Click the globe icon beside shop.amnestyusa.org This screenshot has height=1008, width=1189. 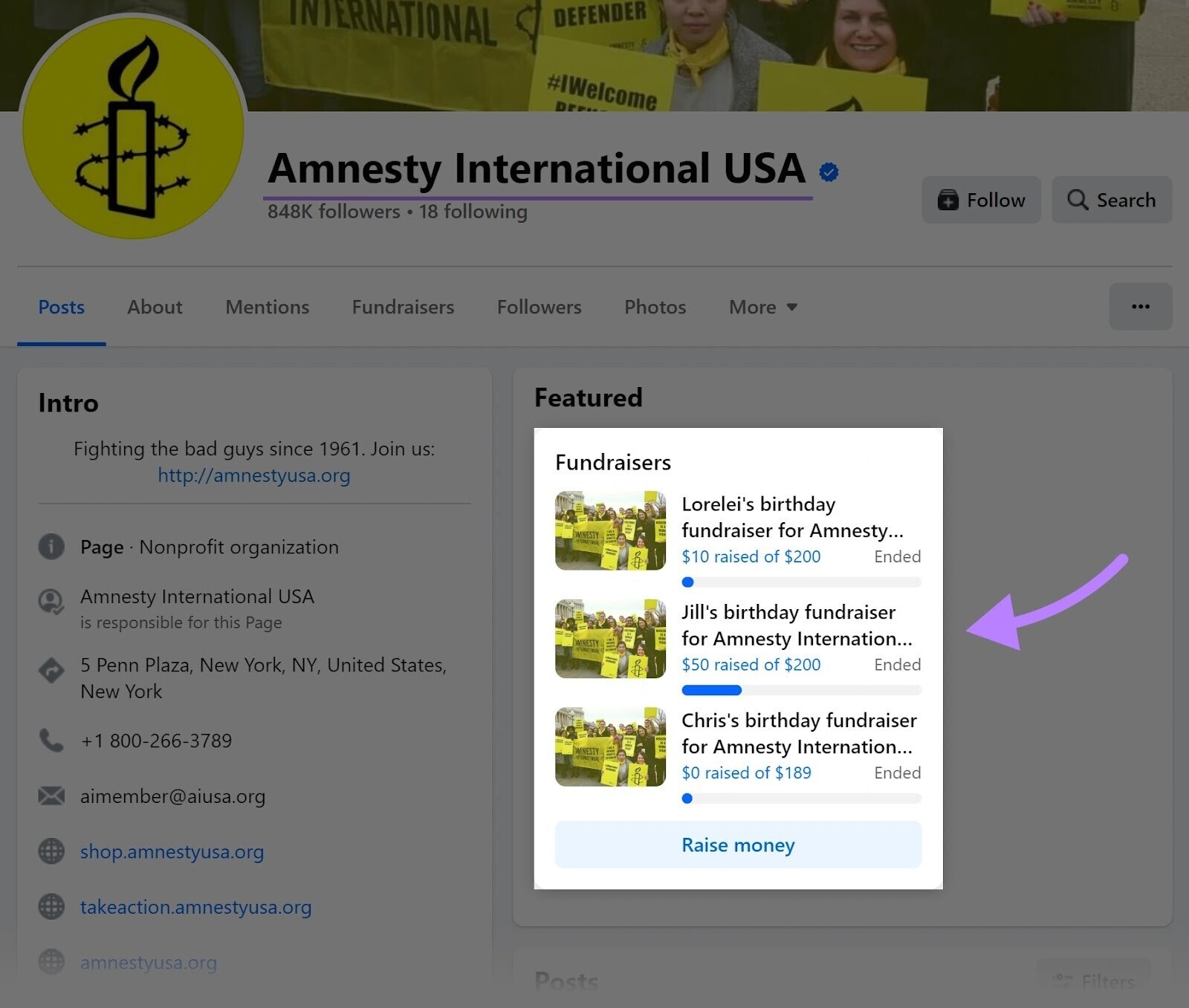(x=51, y=851)
